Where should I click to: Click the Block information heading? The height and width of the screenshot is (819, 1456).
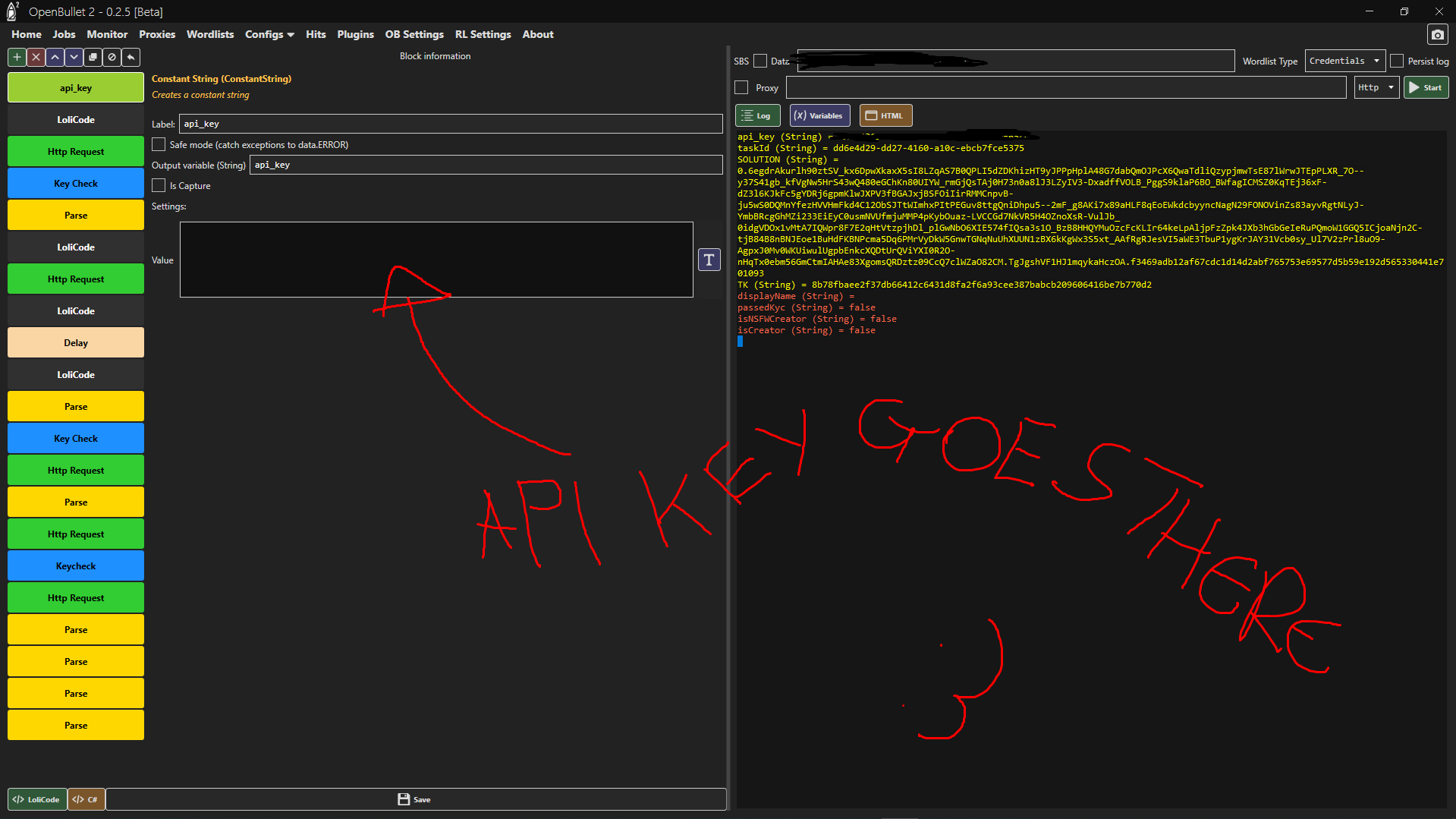click(435, 56)
